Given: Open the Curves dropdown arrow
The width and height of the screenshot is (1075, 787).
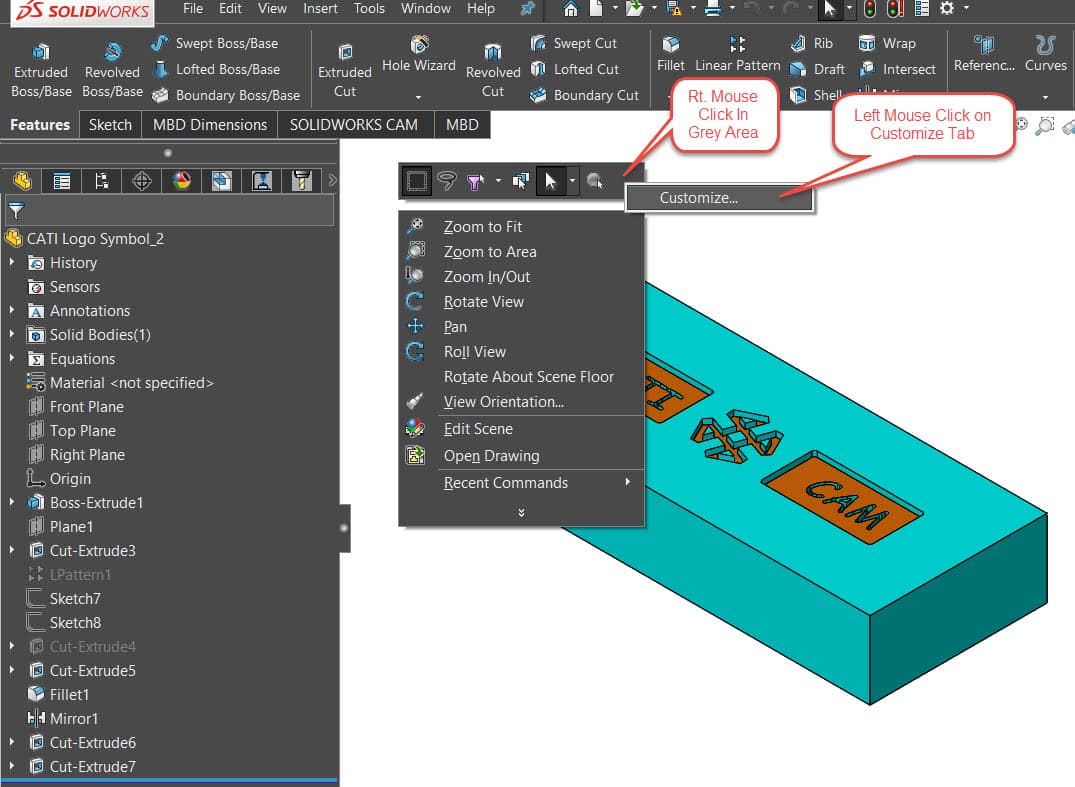Looking at the screenshot, I should (1046, 97).
